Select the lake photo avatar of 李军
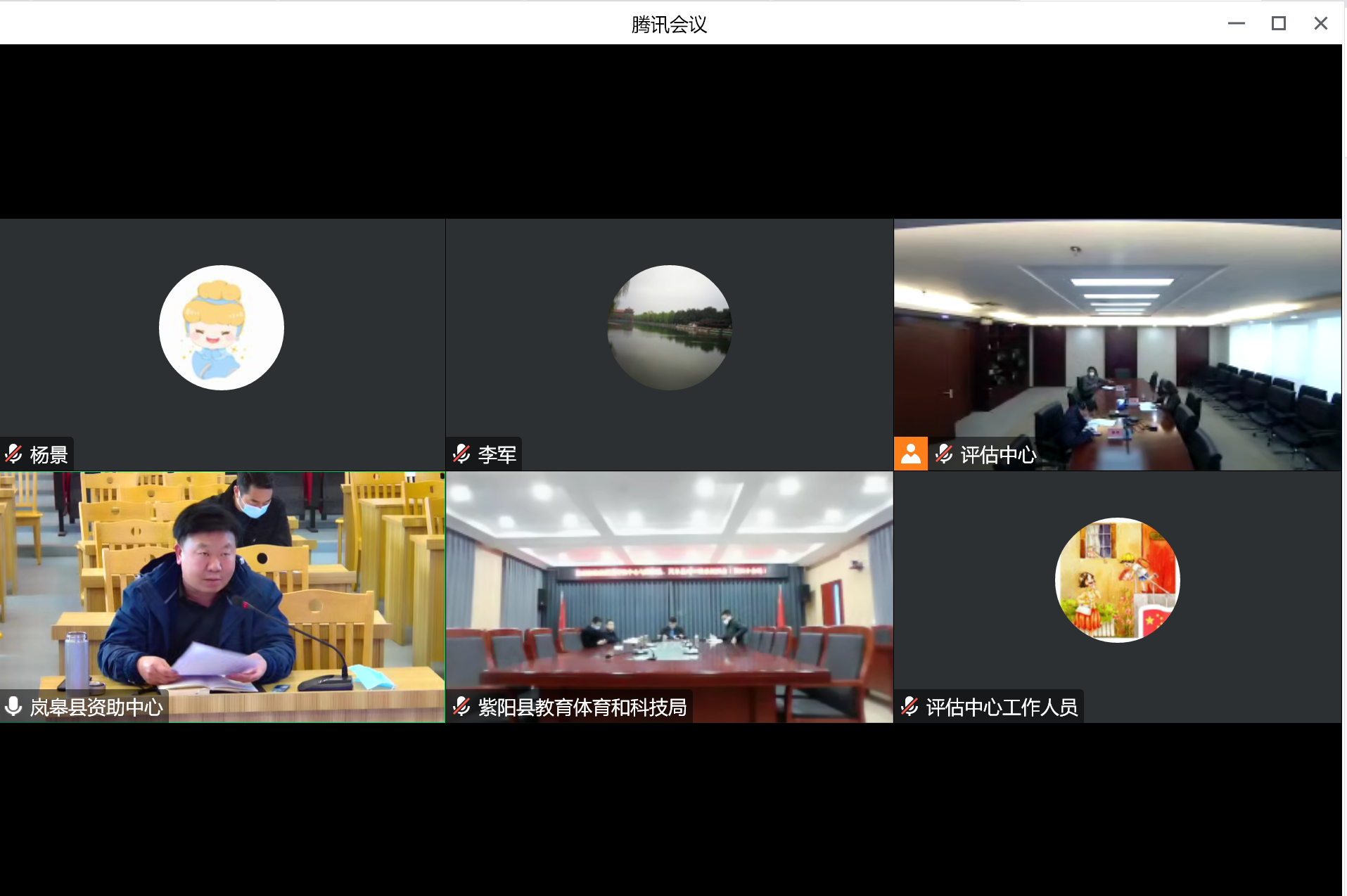This screenshot has height=896, width=1347. click(670, 328)
